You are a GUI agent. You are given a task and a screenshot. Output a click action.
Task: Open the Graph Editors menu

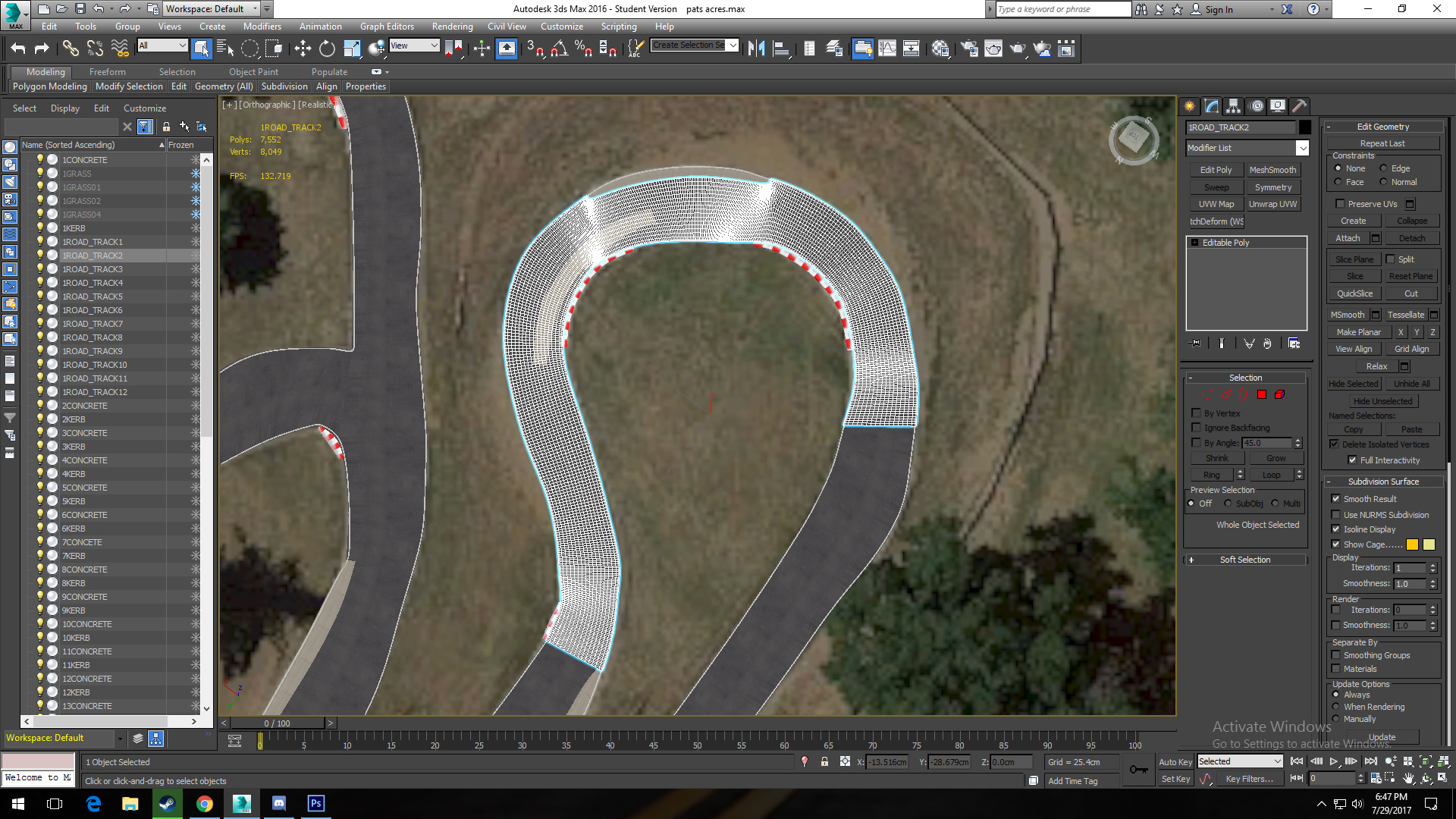click(387, 27)
